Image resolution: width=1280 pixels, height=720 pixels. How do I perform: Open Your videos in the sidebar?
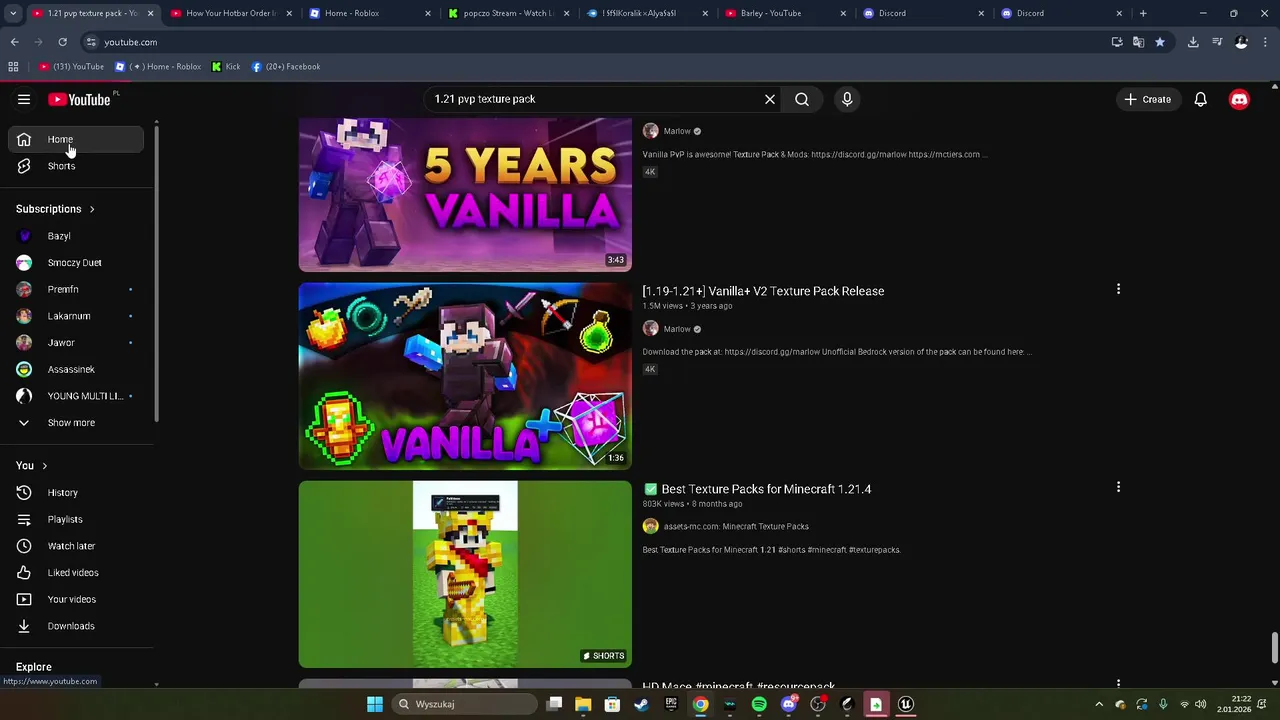pos(76,599)
